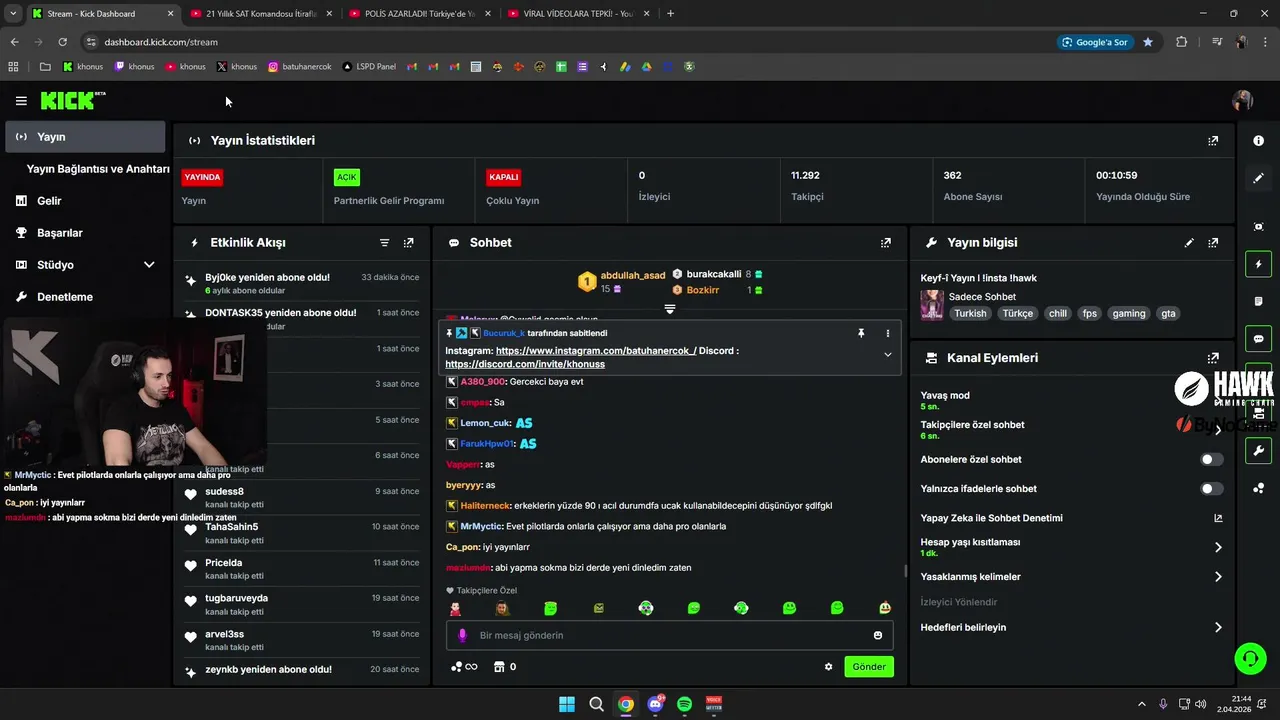
Task: Click the lightning bolt icon in right sidebar
Action: [1258, 264]
